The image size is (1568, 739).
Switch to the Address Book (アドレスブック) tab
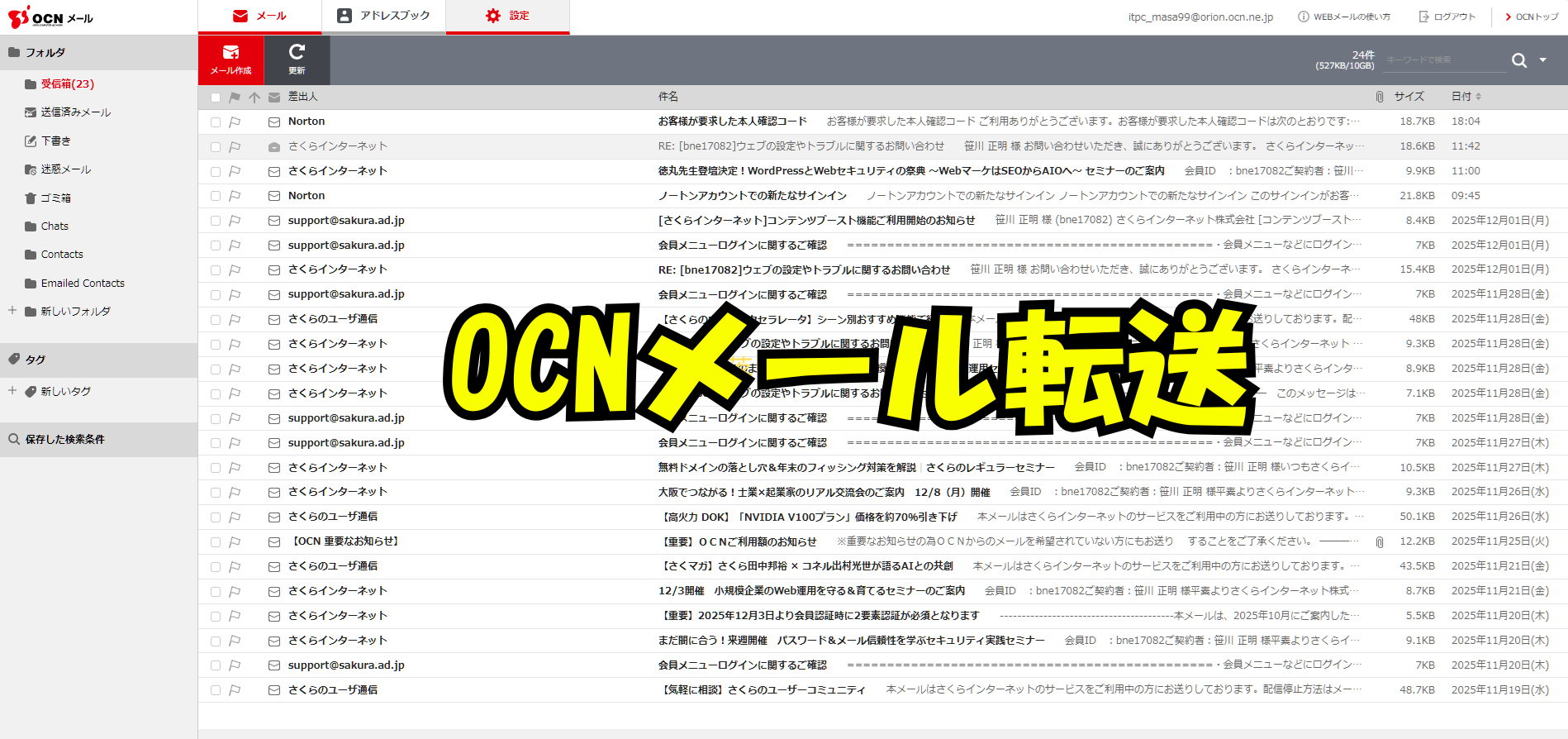click(384, 16)
